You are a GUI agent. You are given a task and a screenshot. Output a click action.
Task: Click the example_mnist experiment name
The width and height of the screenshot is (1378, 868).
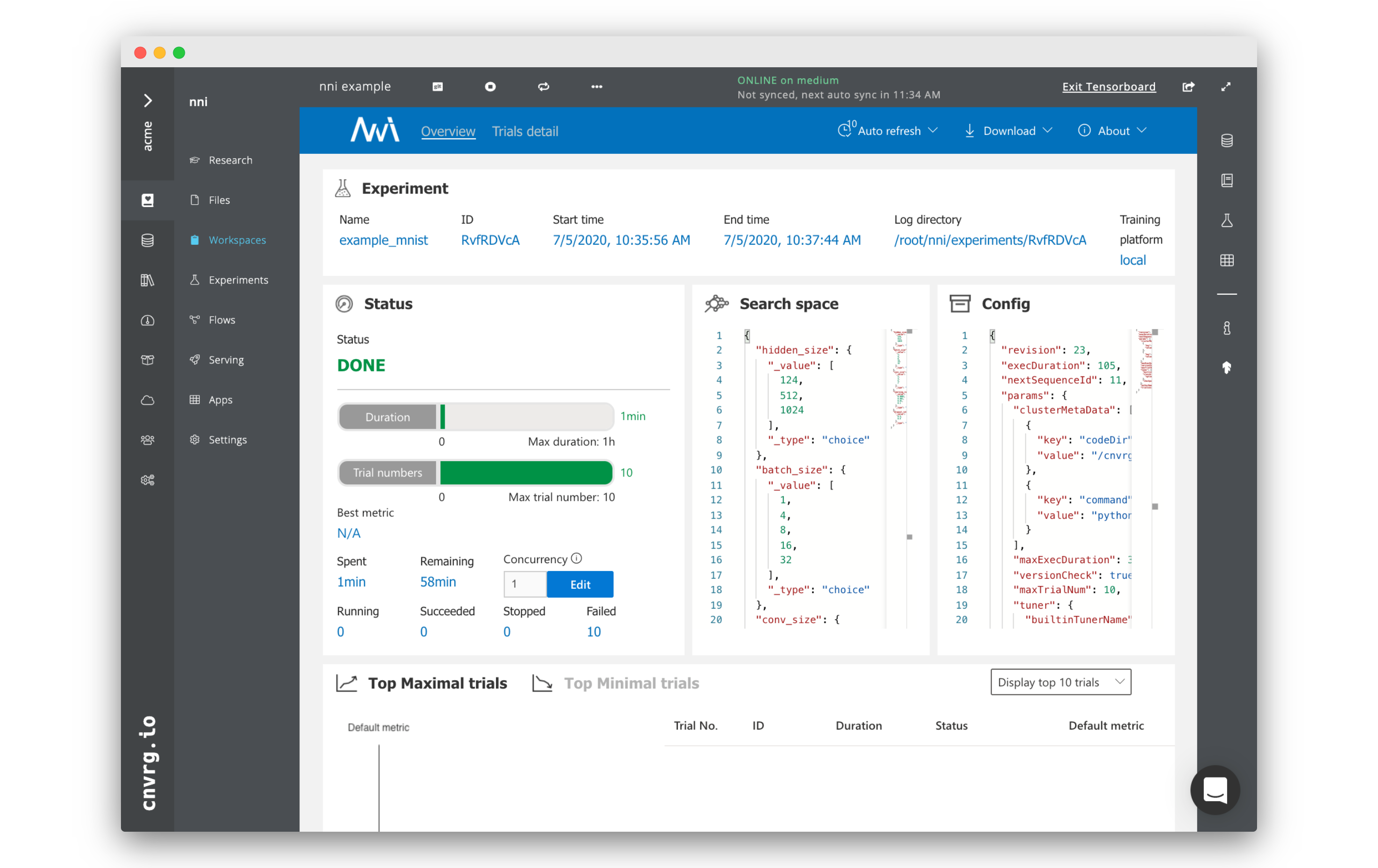383,240
